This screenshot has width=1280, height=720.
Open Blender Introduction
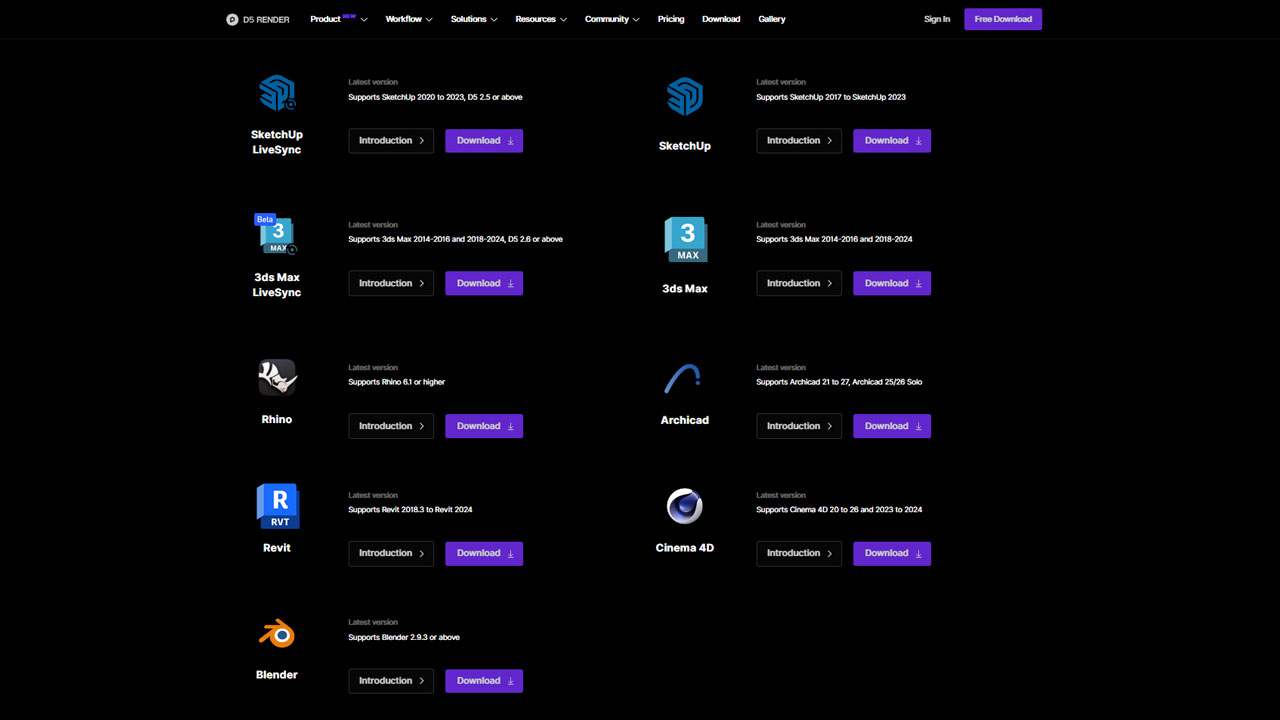click(391, 681)
